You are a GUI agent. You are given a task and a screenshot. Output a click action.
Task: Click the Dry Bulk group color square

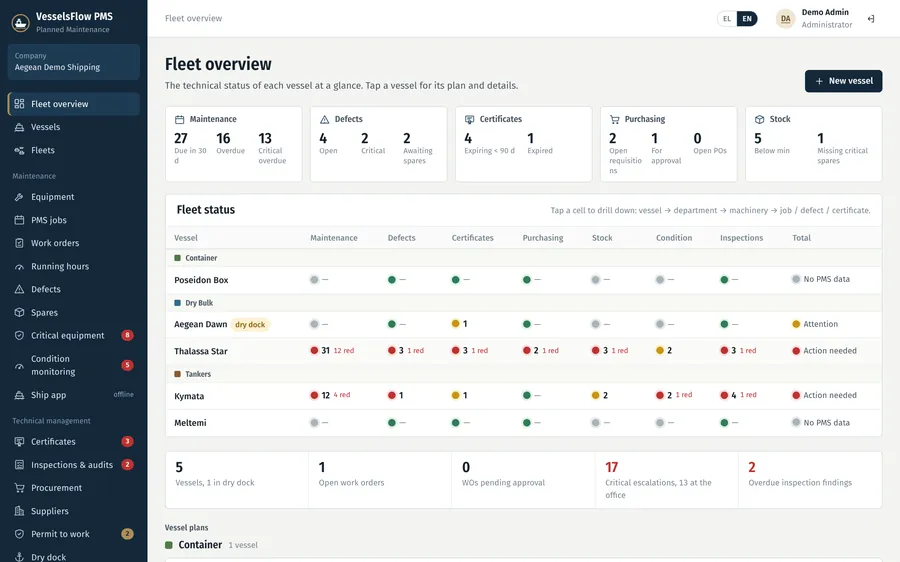point(177,303)
